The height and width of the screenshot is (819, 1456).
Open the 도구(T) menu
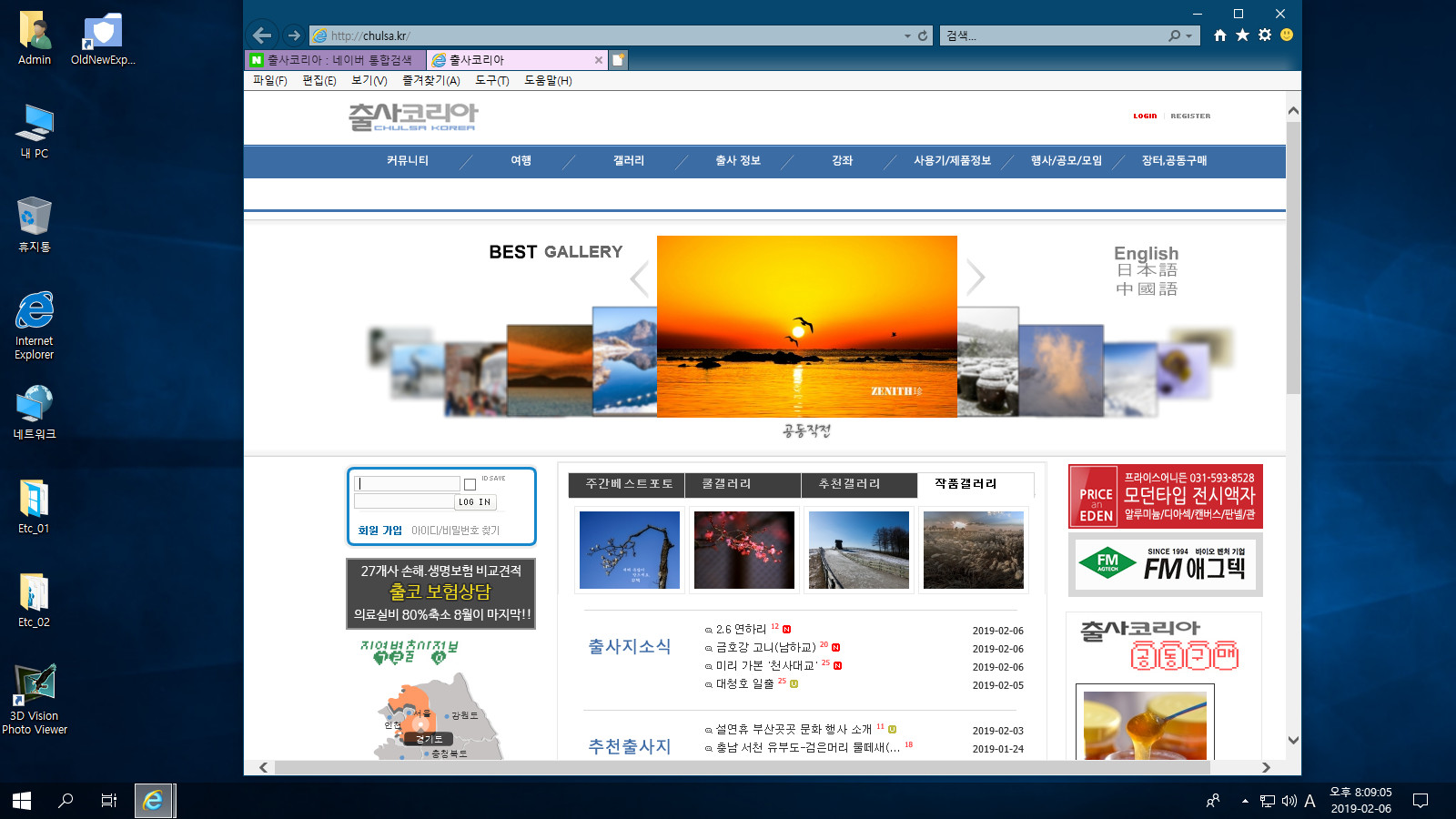[x=491, y=80]
